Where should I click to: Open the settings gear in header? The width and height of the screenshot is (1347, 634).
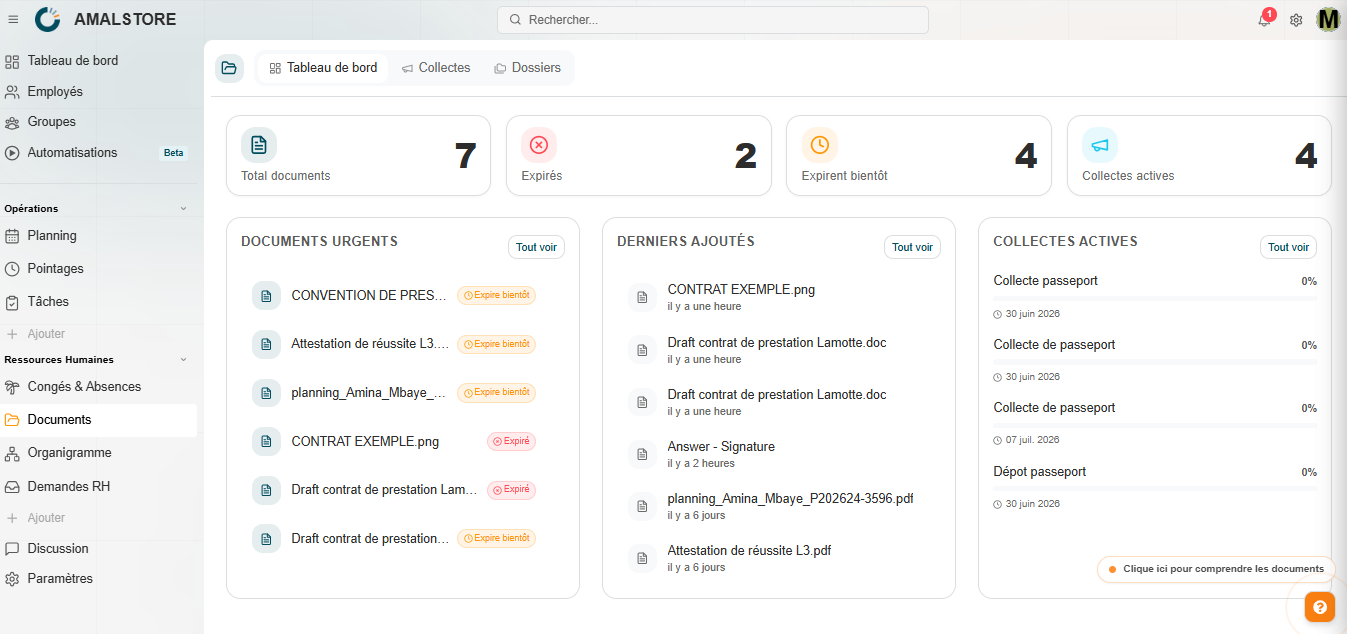[x=1296, y=20]
